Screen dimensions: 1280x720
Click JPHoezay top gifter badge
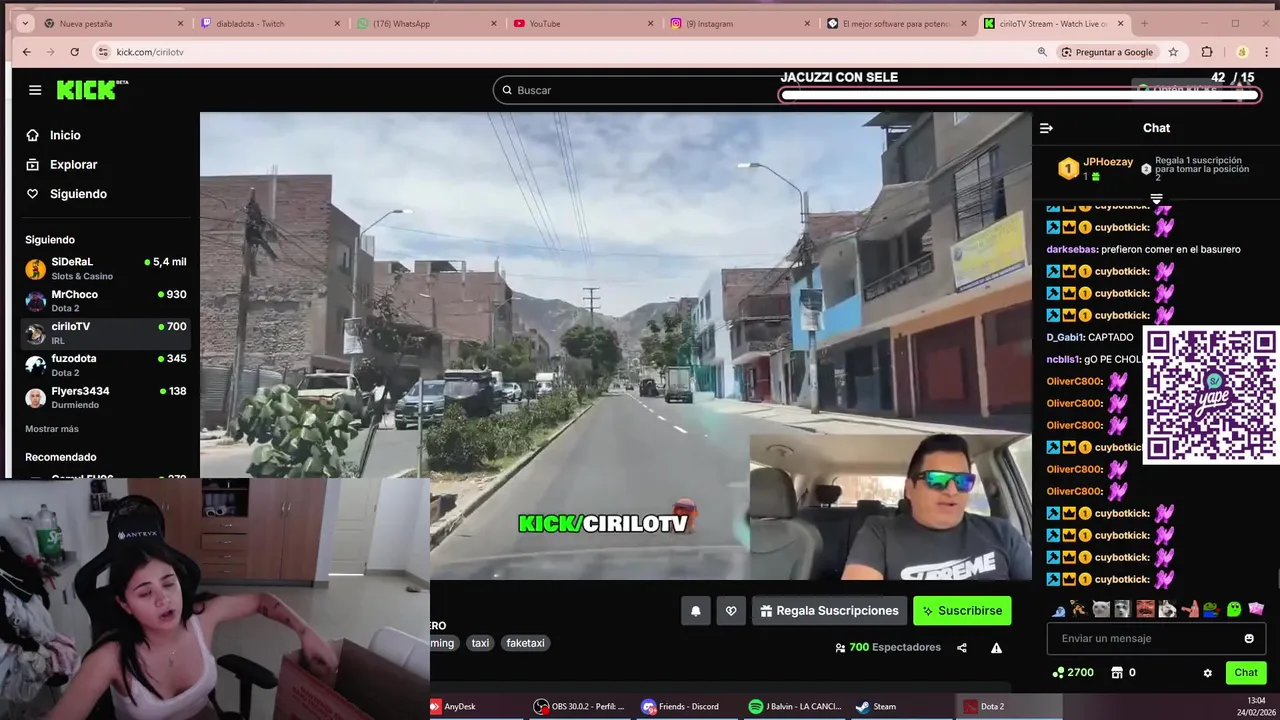tap(1068, 169)
